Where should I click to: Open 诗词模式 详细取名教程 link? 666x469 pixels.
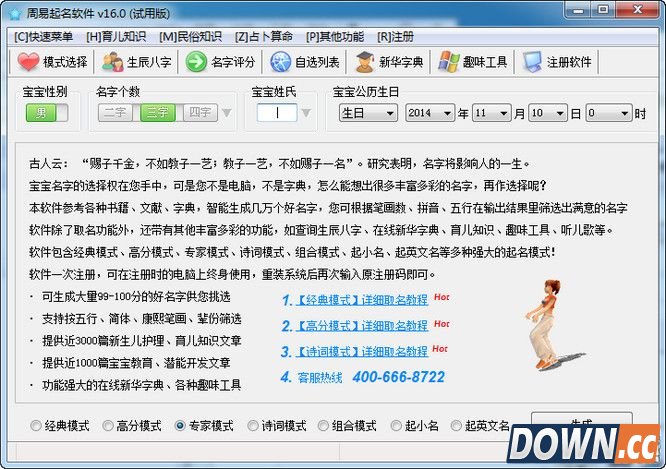[x=361, y=351]
